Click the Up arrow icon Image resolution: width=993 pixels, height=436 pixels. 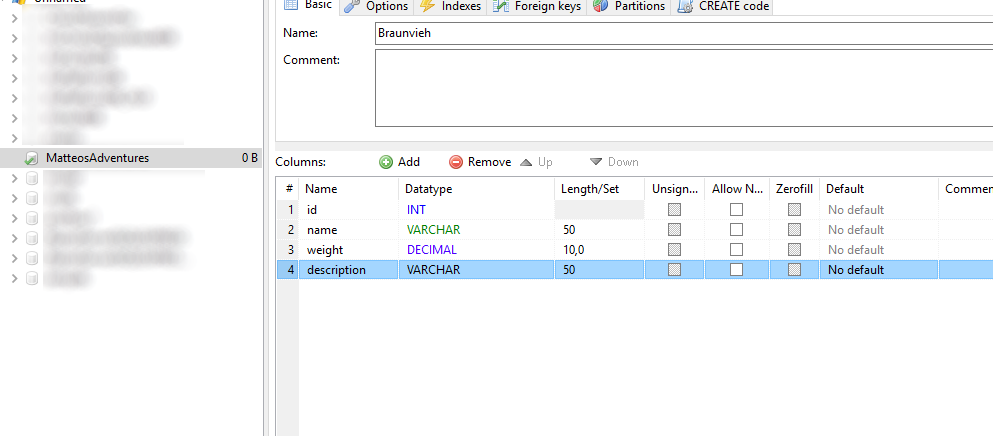[526, 162]
